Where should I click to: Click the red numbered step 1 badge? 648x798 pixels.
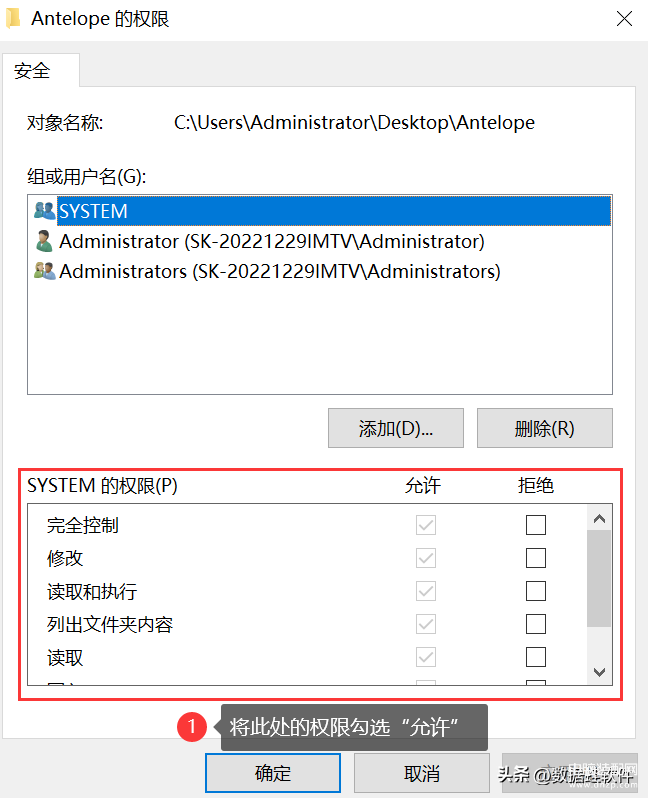coord(192,726)
